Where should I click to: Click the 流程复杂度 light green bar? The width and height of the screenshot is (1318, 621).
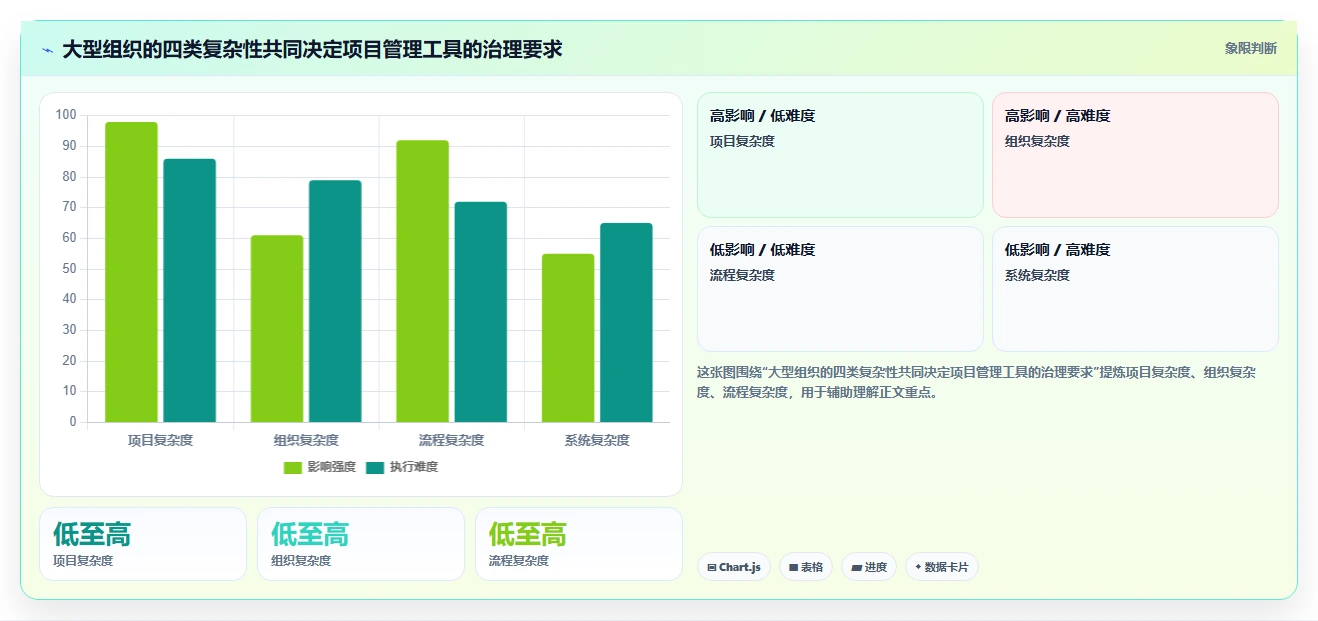click(422, 281)
